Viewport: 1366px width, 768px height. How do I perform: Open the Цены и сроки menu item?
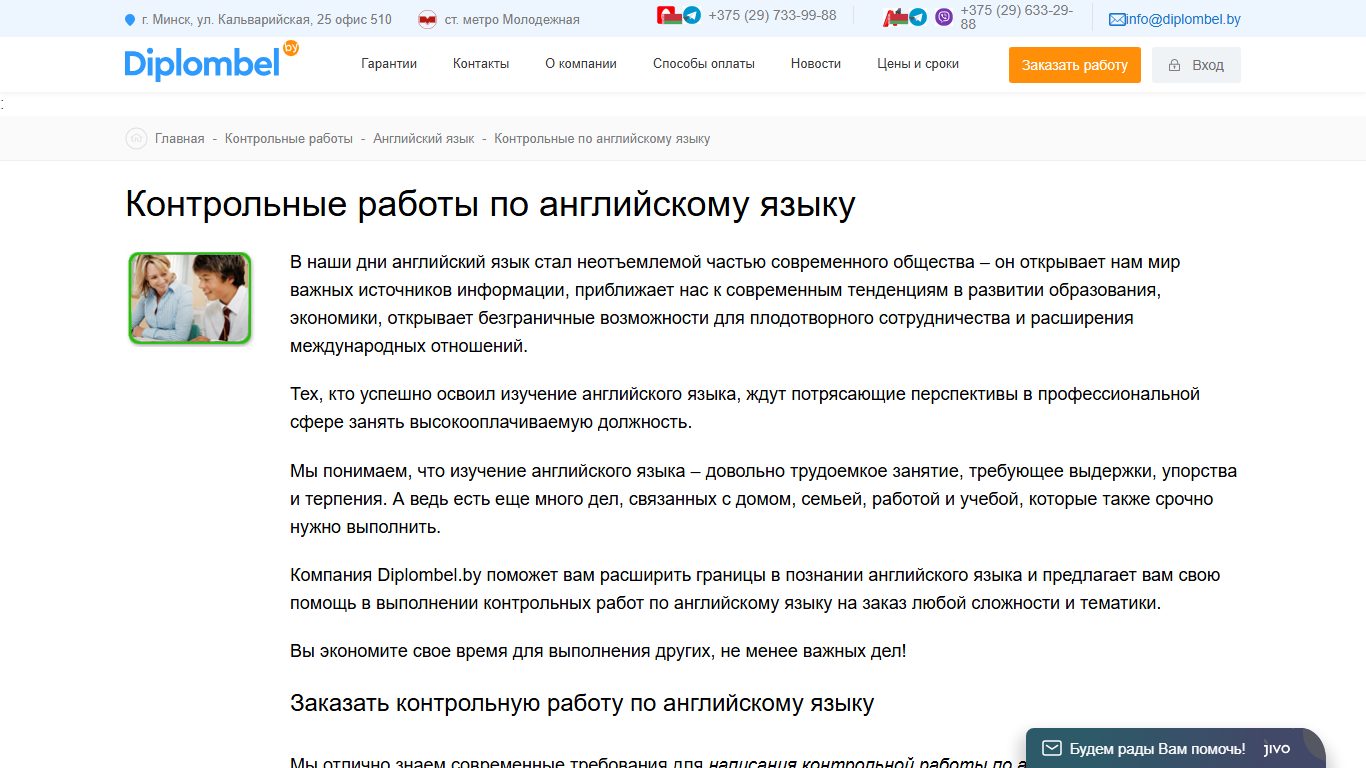click(918, 64)
